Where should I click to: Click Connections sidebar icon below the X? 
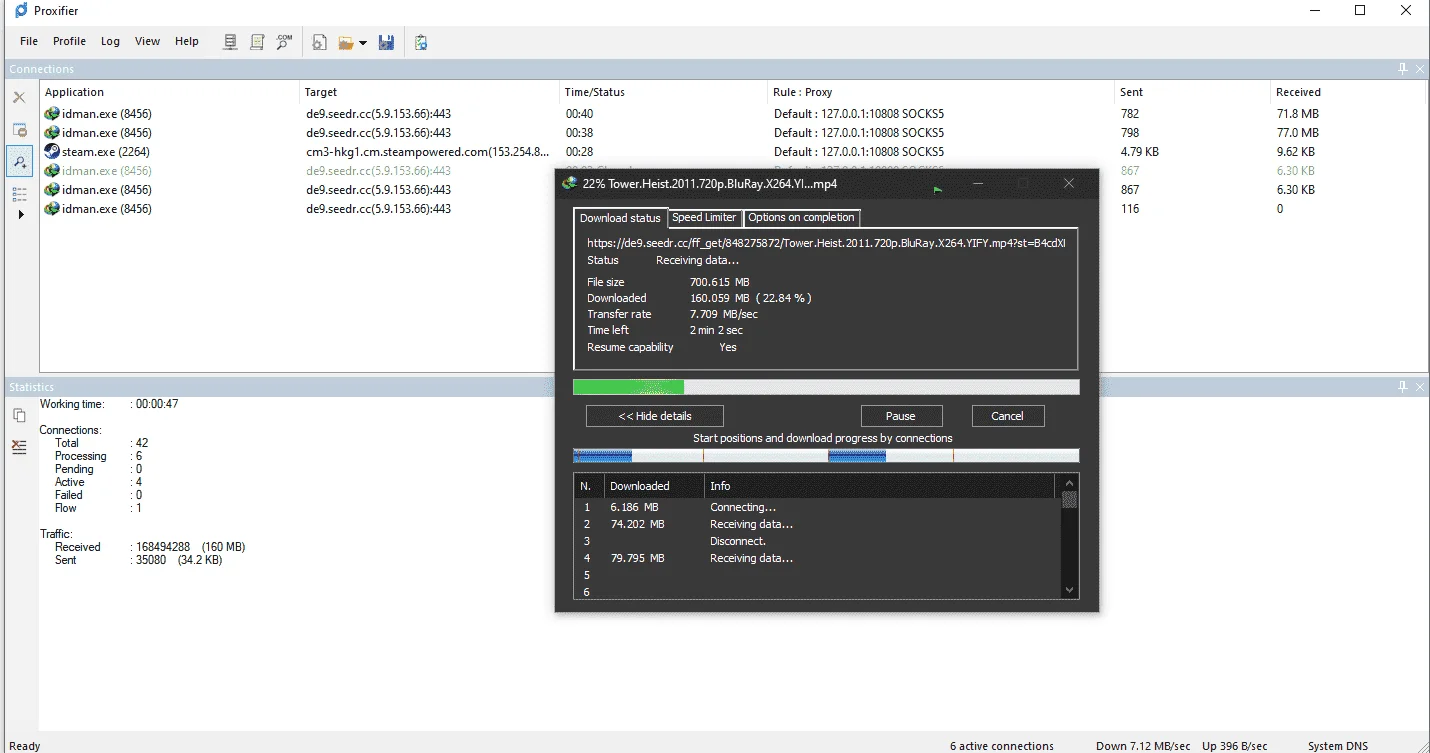pyautogui.click(x=19, y=130)
